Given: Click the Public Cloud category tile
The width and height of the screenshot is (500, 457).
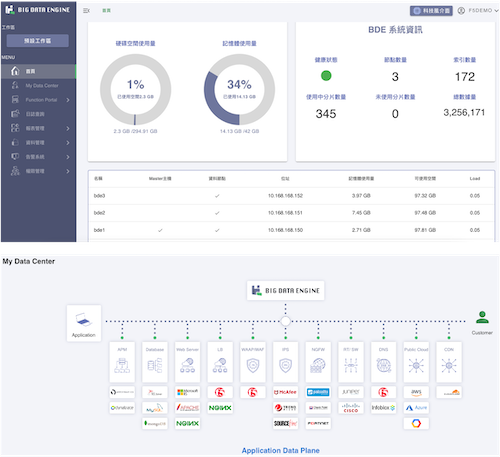Looking at the screenshot, I should pos(416,362).
